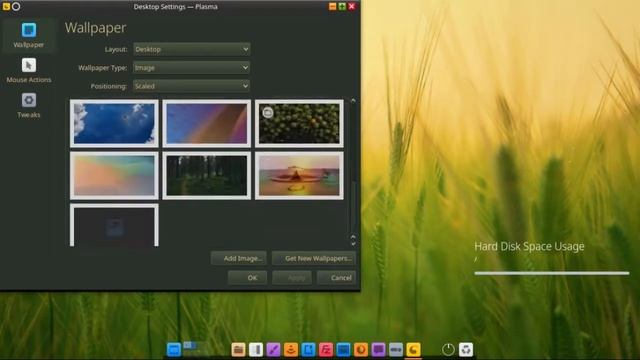Viewport: 640px width, 360px height.
Task: Select the green berries wallpaper thumbnail
Action: coord(299,123)
